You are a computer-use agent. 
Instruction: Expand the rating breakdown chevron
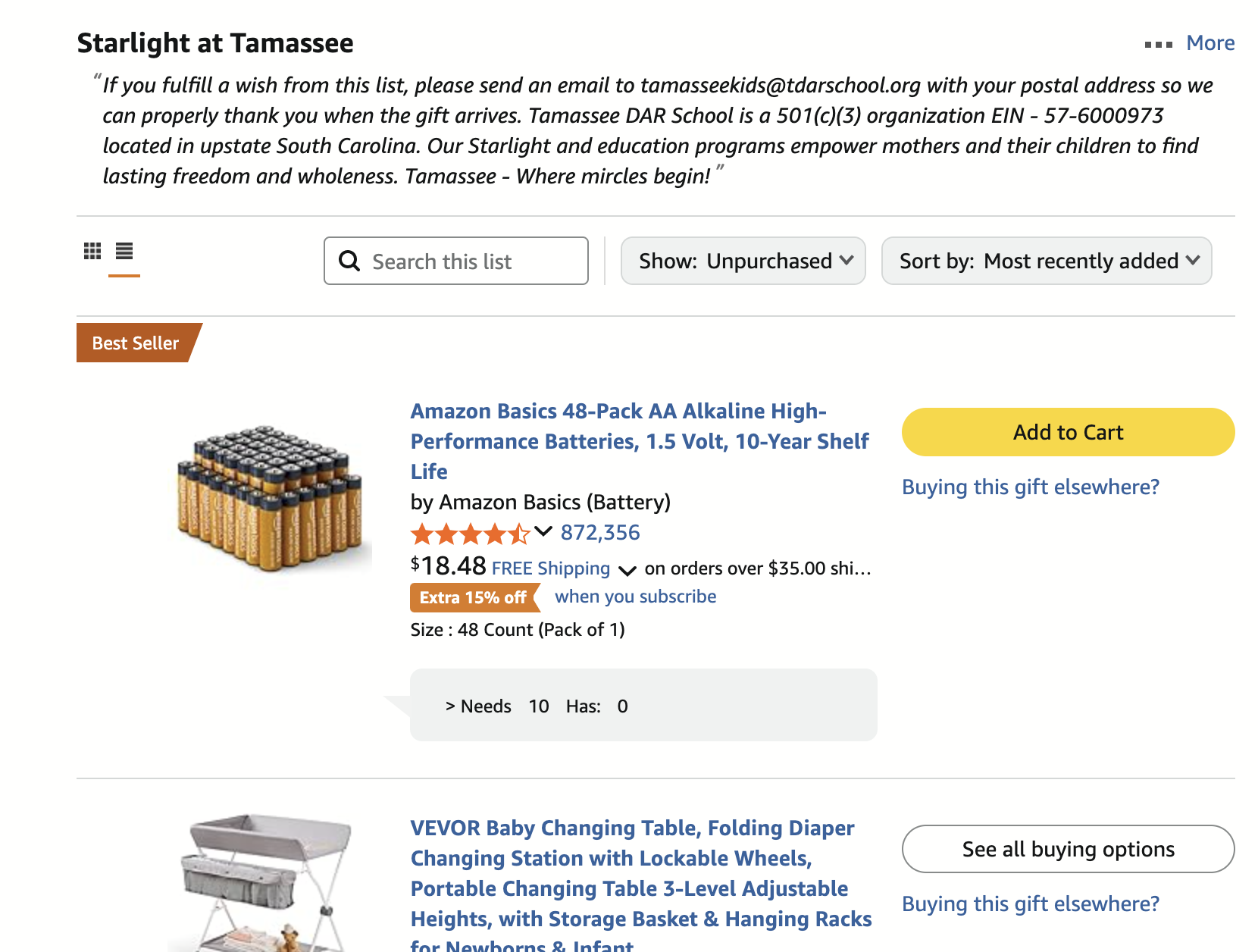pos(543,531)
